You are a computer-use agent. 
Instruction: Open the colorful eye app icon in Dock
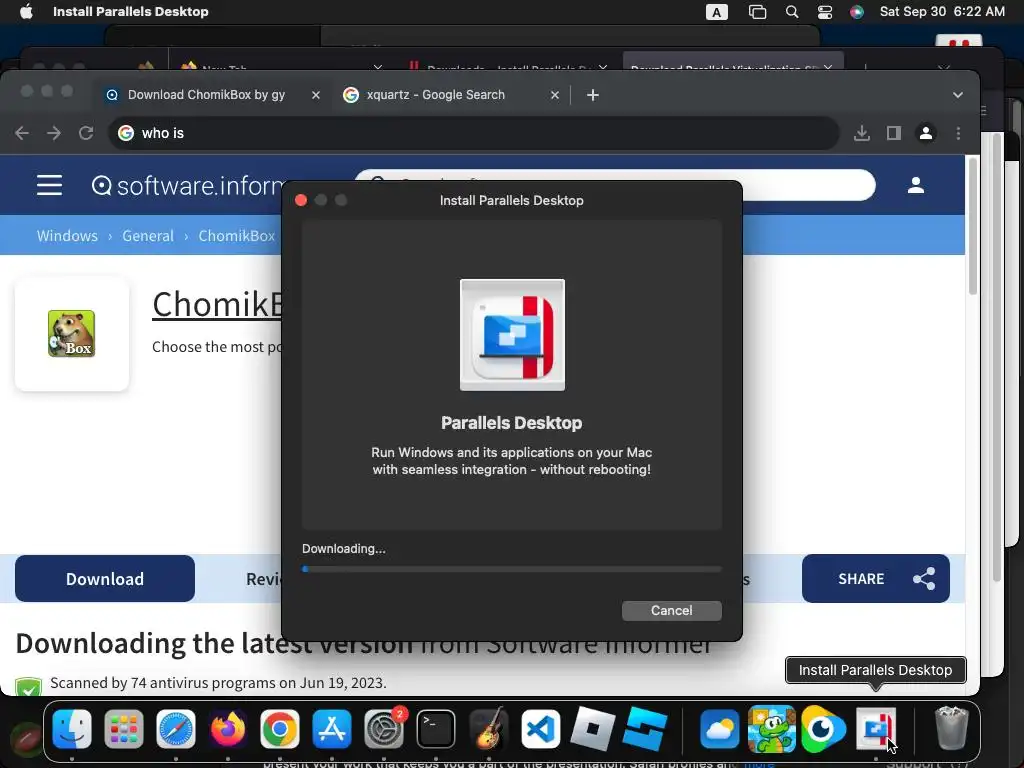pos(823,729)
